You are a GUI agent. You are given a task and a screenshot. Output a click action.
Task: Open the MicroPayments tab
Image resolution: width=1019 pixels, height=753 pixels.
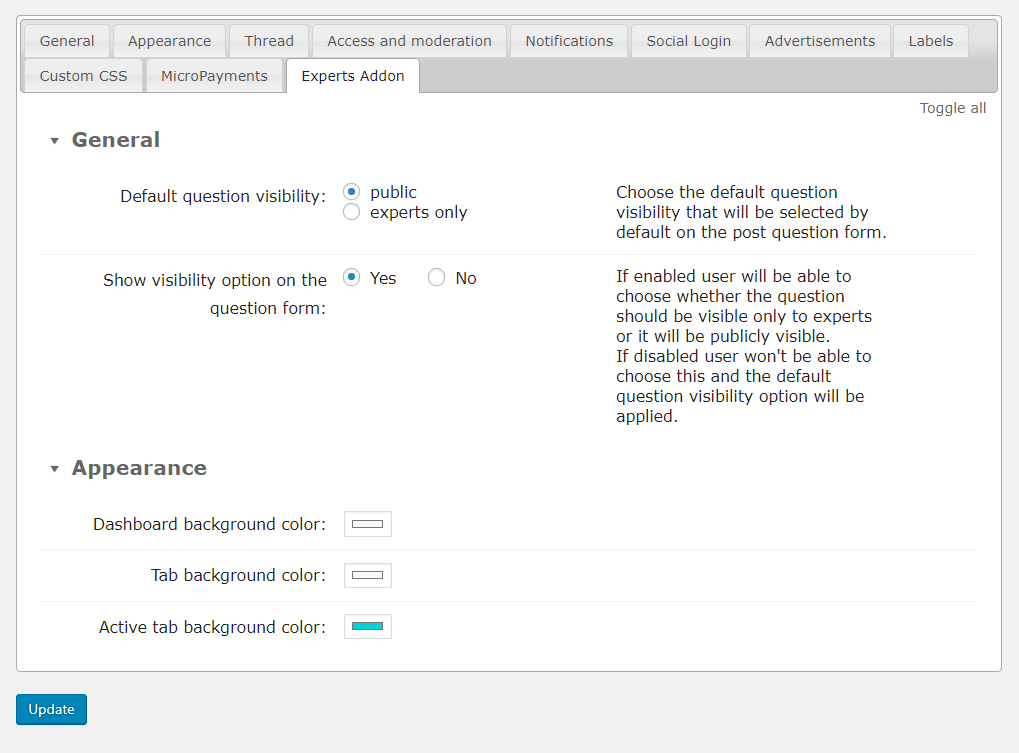click(214, 76)
